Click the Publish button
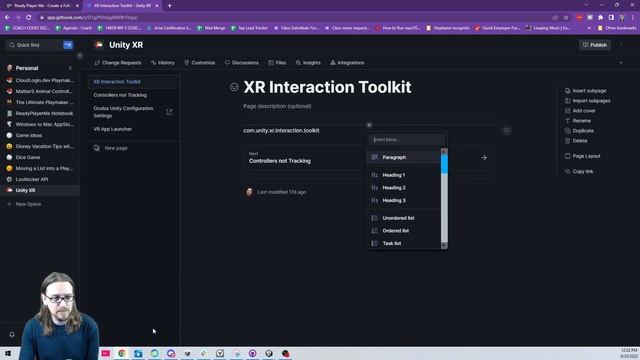The height and width of the screenshot is (360, 640). (x=595, y=45)
